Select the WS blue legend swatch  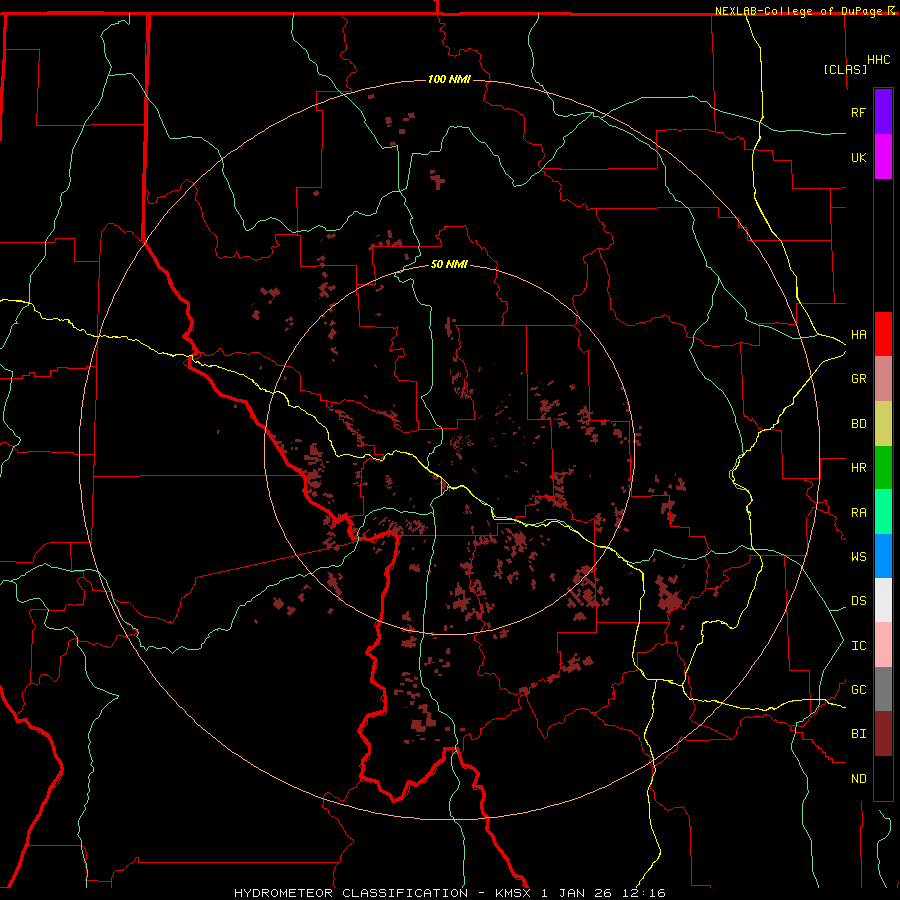coord(883,556)
